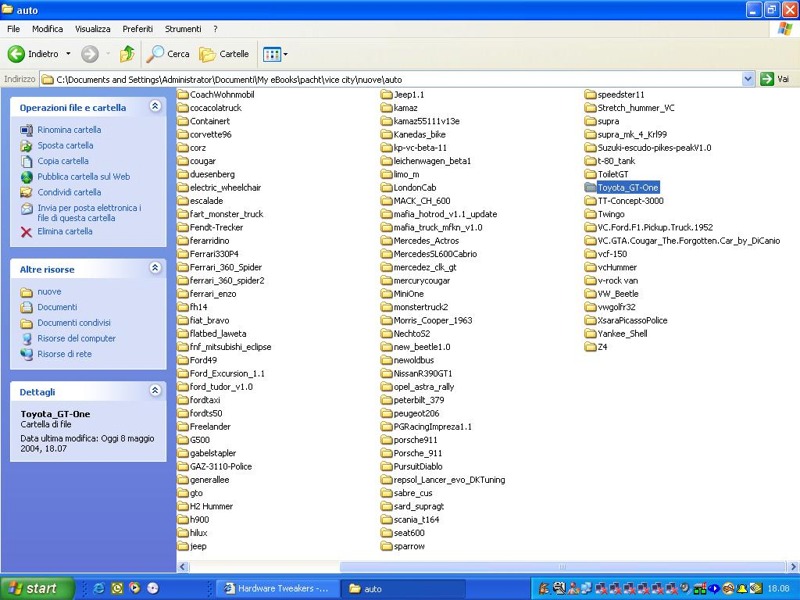The image size is (800, 600).
Task: Click the Rinomina cartella icon
Action: [x=26, y=130]
